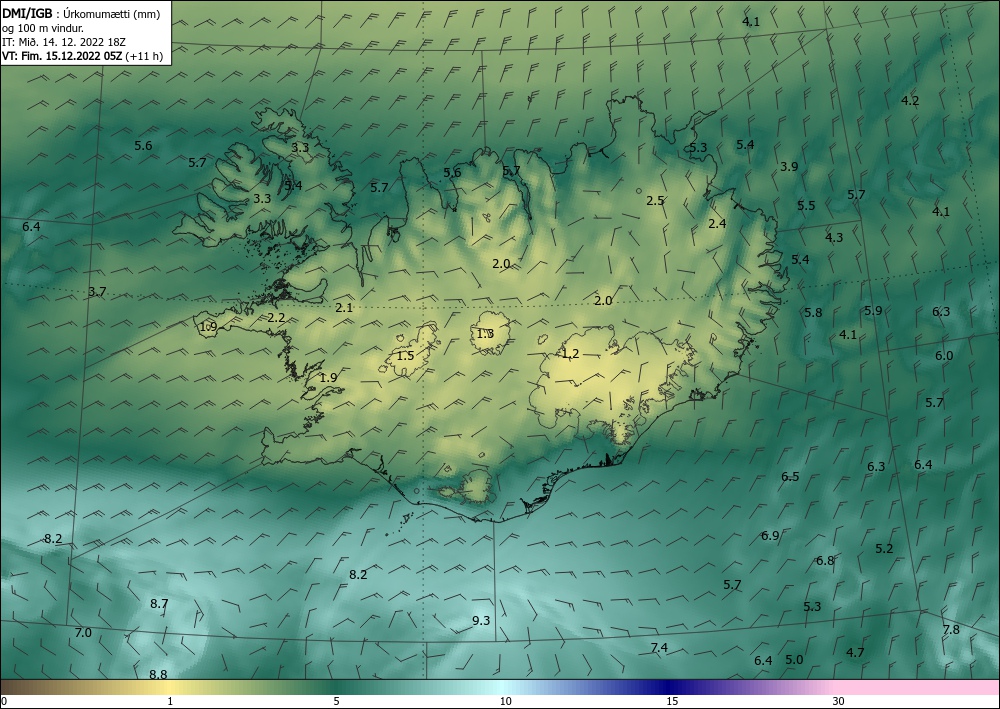Click the map value '4.7'
The image size is (1000, 709).
(855, 652)
